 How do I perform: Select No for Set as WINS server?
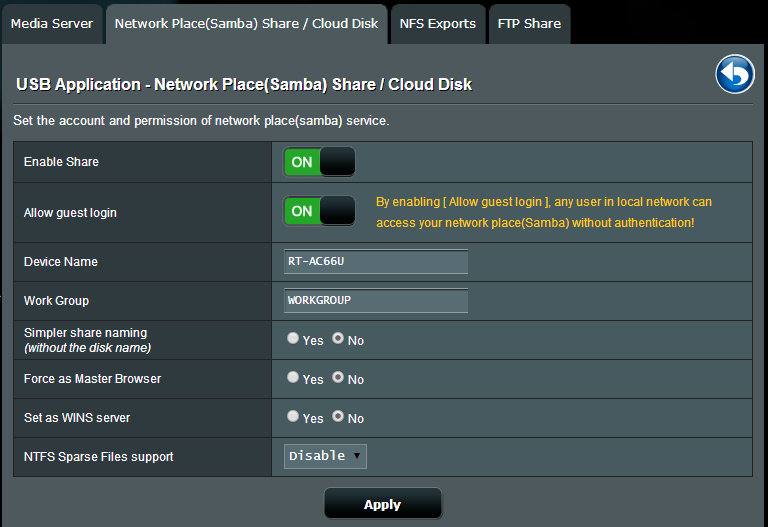pos(338,417)
